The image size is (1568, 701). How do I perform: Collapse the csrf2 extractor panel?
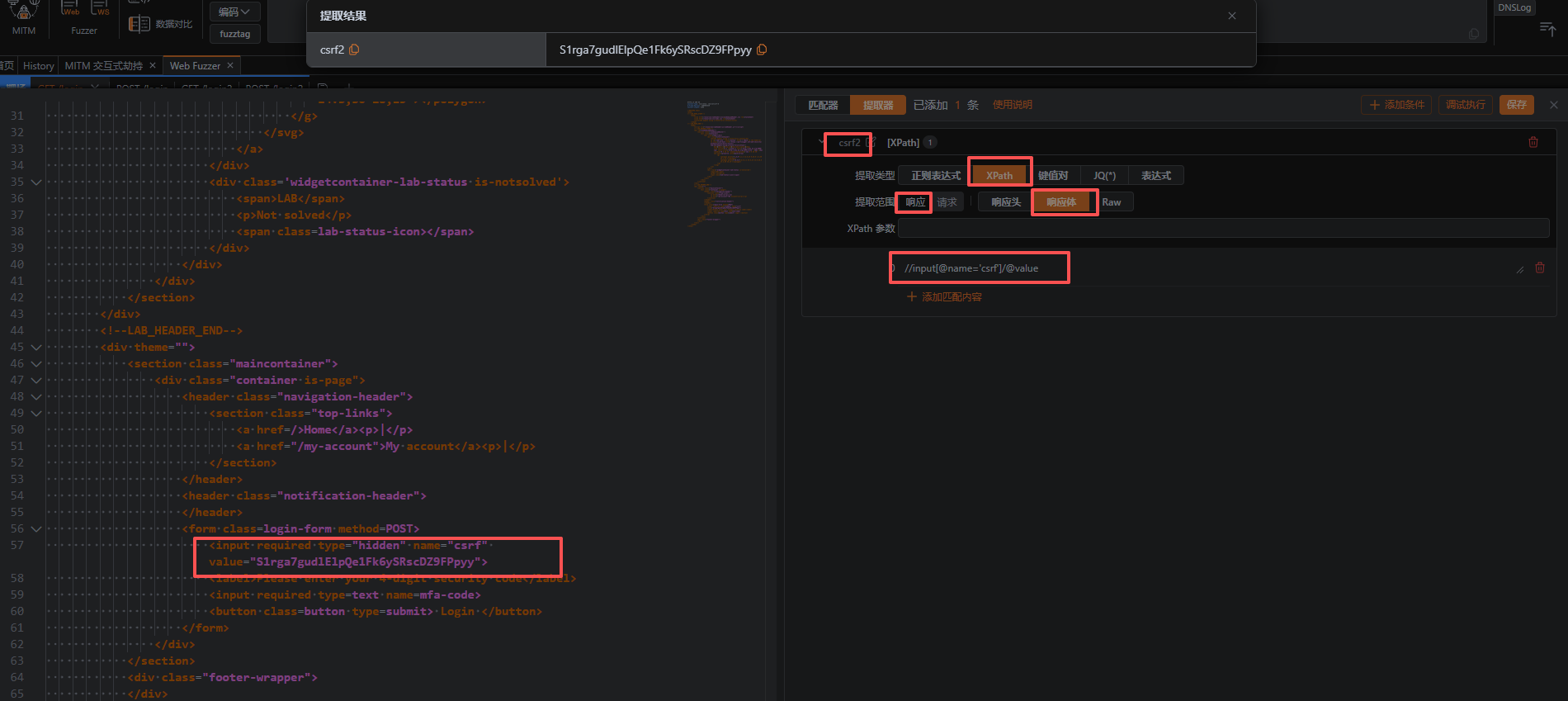coord(821,142)
